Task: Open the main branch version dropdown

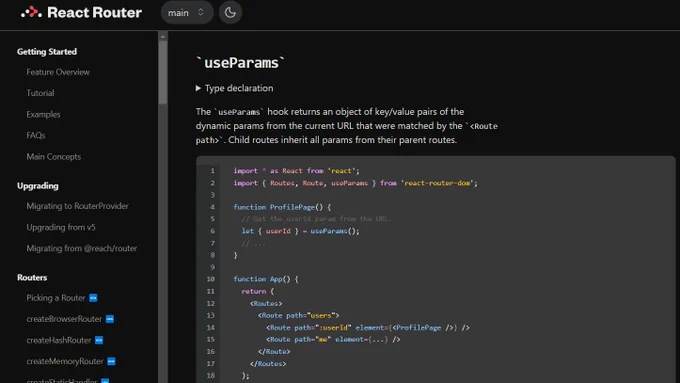Action: click(x=187, y=13)
